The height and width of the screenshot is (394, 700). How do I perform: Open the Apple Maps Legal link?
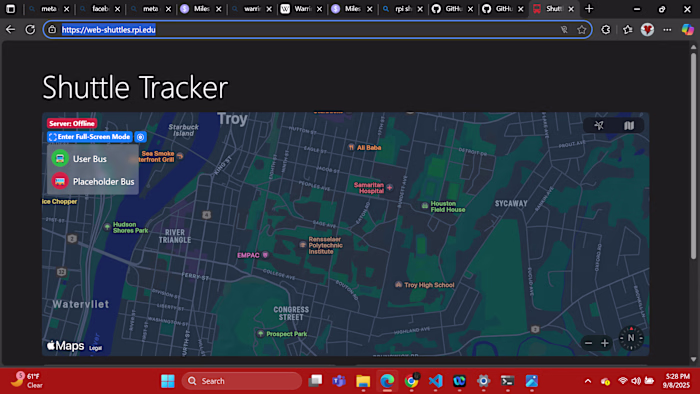point(95,348)
